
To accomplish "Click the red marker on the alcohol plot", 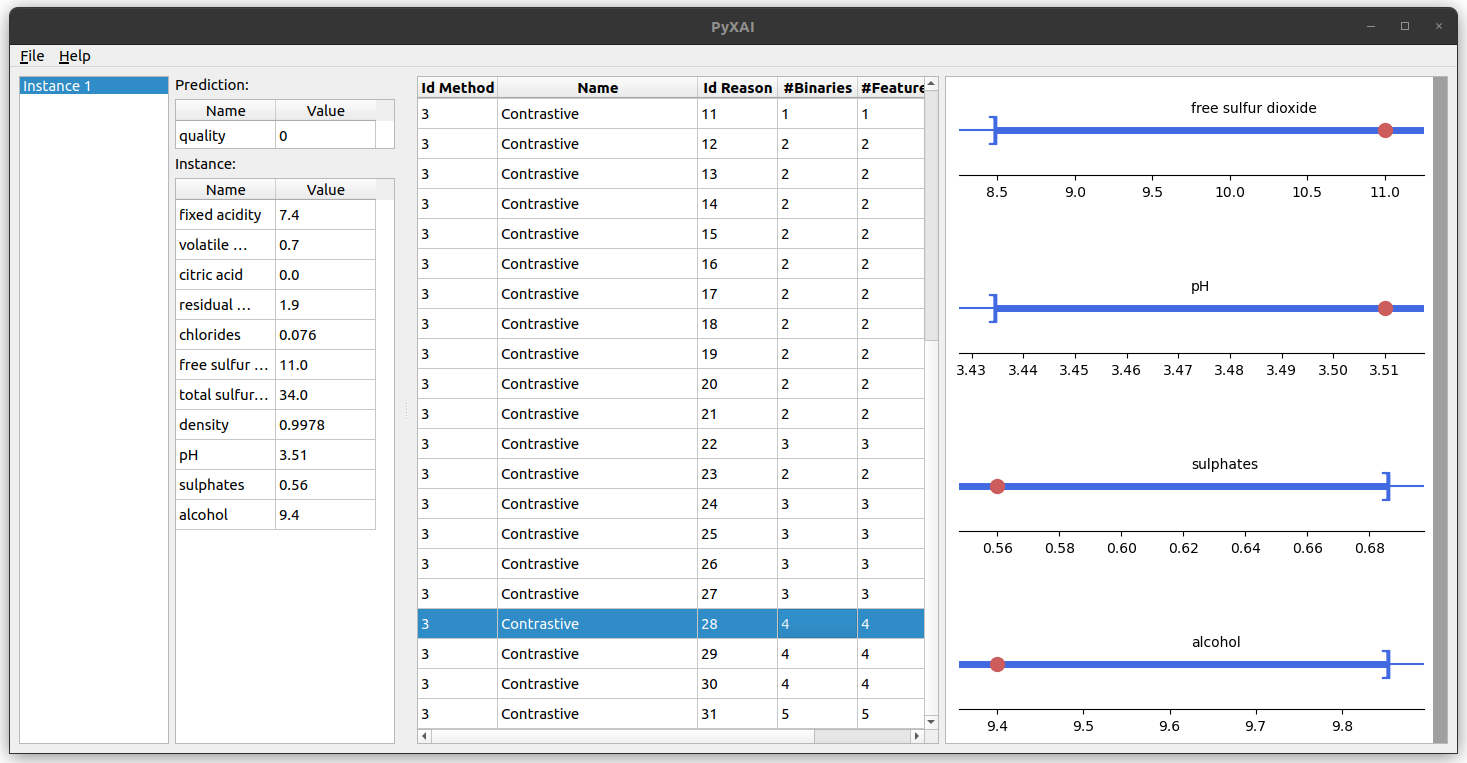I will click(x=997, y=664).
